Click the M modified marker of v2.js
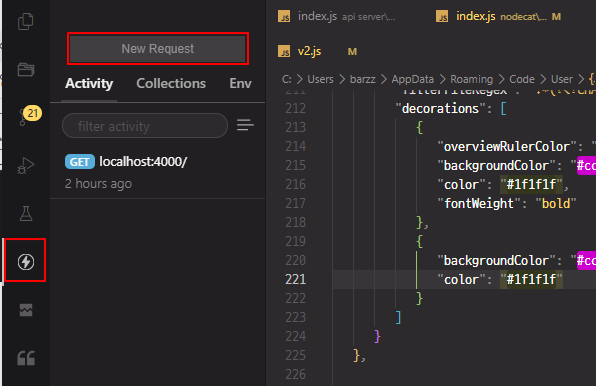The height and width of the screenshot is (386, 596). [x=352, y=52]
